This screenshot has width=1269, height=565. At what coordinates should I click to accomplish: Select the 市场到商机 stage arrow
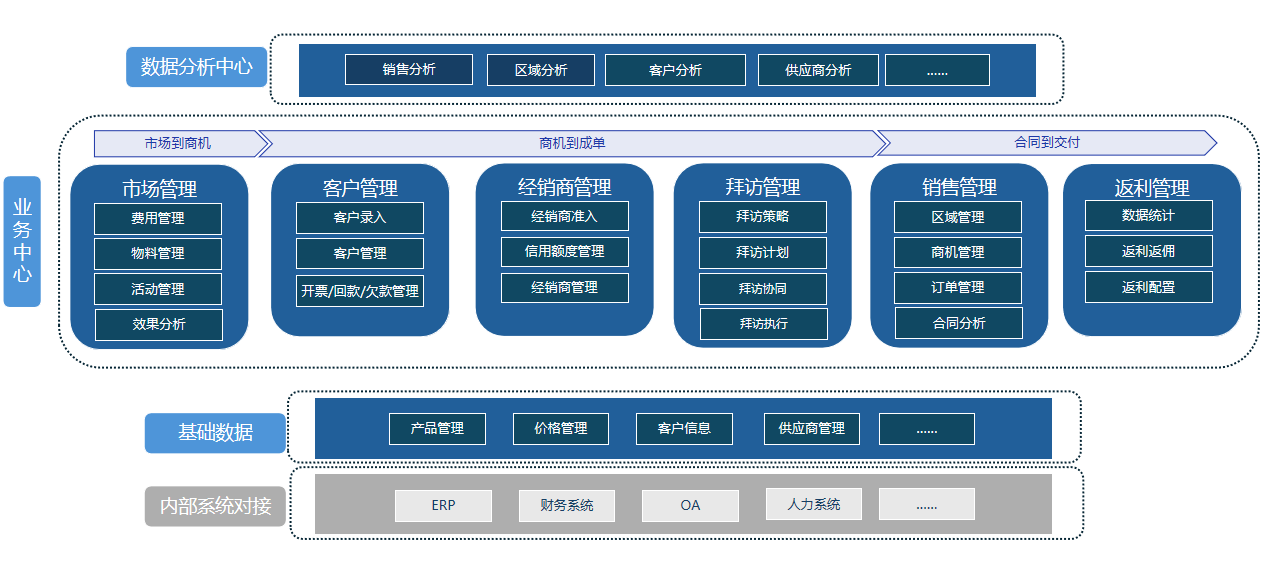[178, 143]
